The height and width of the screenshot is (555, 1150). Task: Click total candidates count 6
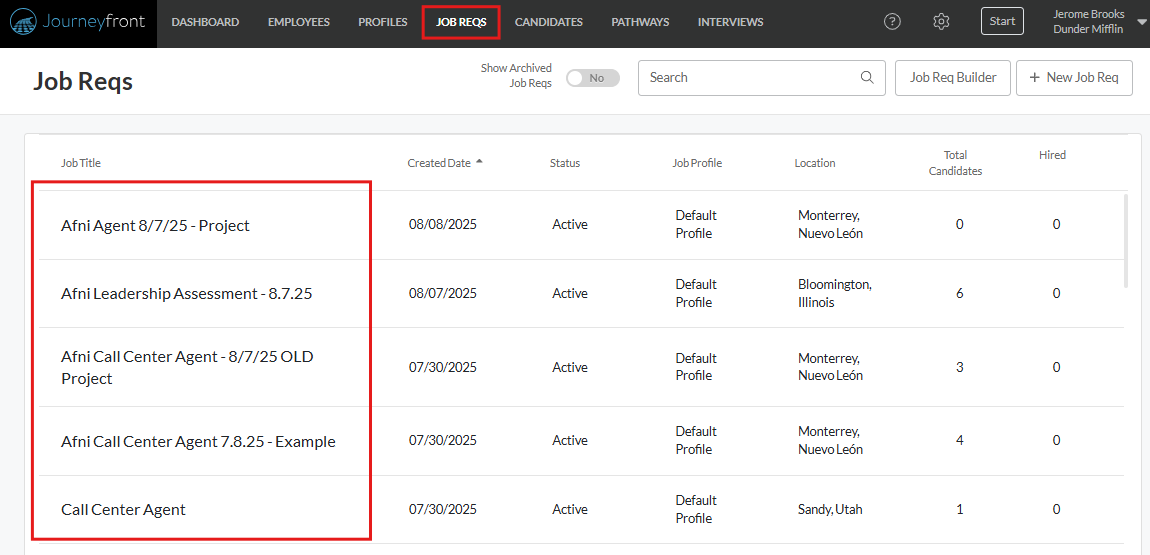[x=959, y=293]
